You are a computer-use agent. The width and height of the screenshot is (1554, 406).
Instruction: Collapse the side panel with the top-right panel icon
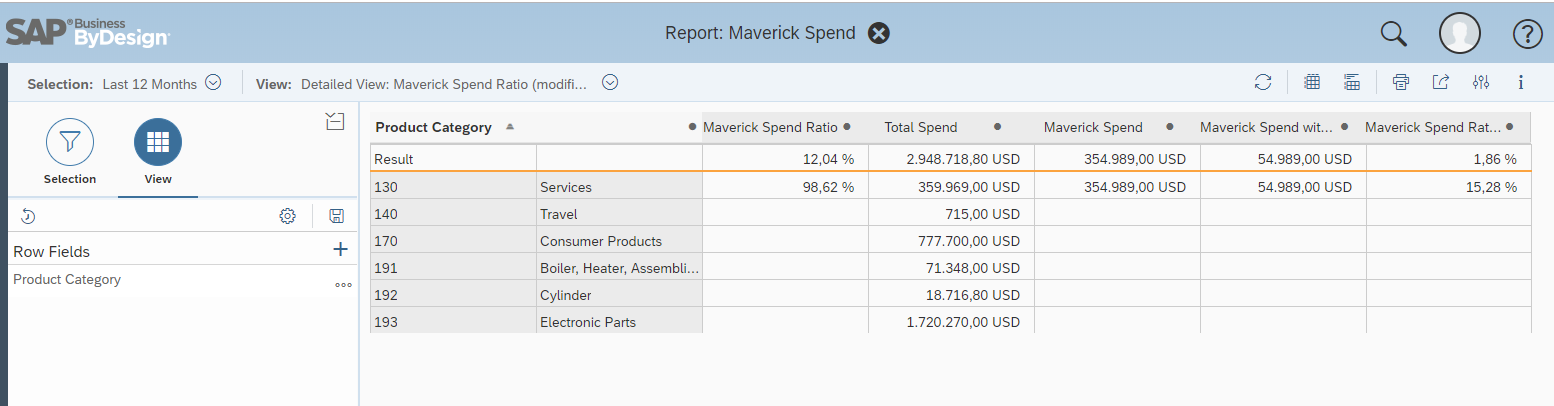click(x=335, y=122)
